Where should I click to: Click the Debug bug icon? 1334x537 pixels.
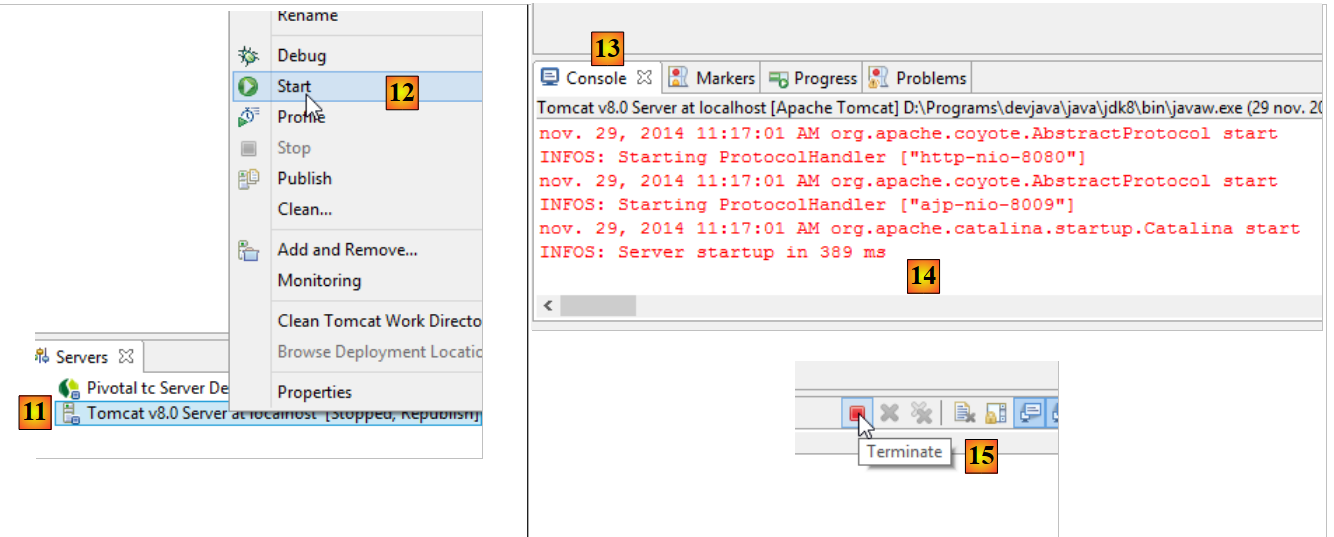click(248, 56)
